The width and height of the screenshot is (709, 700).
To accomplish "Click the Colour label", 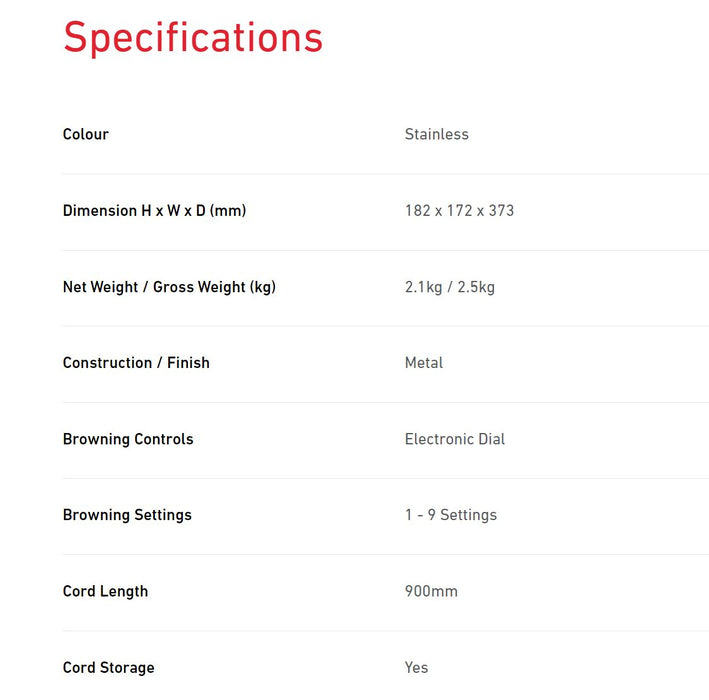I will (x=86, y=134).
